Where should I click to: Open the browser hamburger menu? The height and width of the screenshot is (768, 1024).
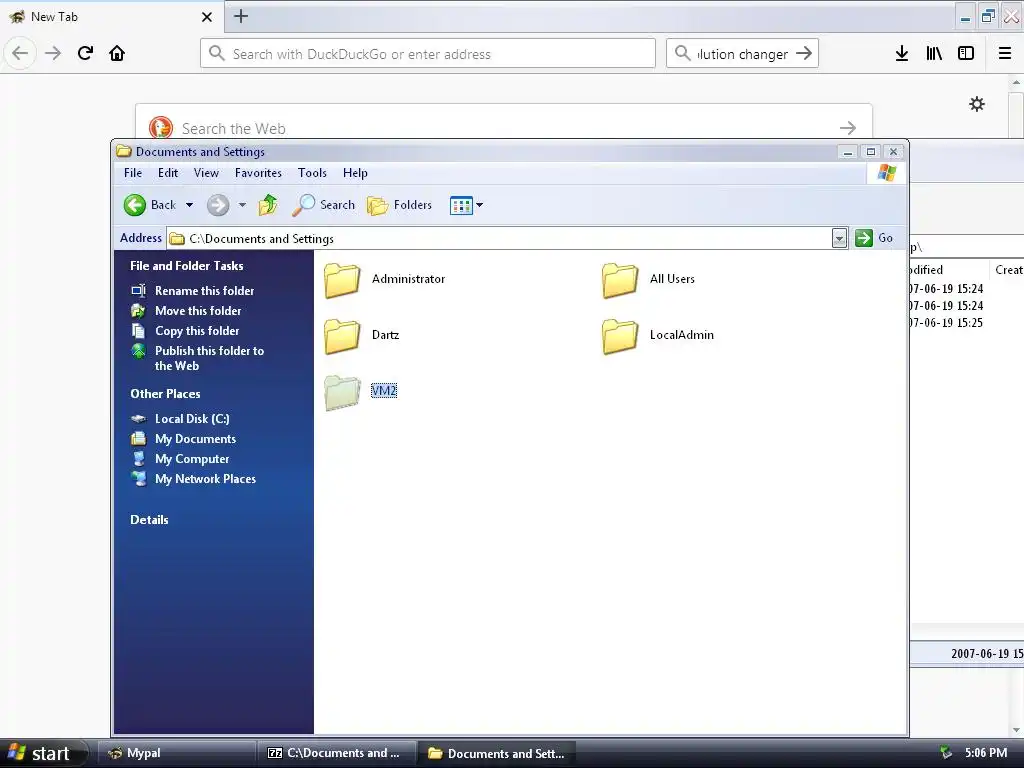[x=1005, y=54]
